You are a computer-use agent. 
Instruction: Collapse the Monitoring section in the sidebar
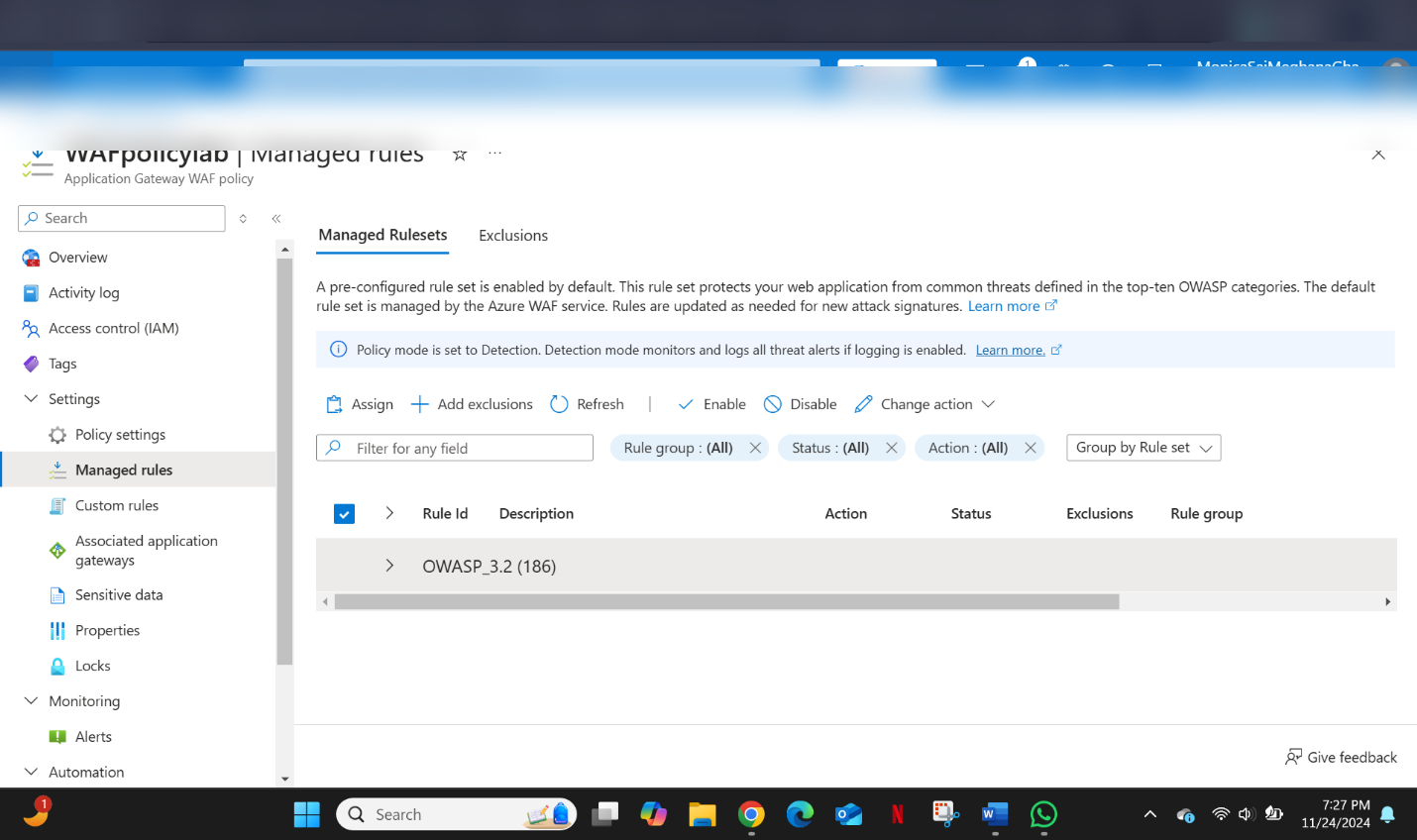coord(31,701)
